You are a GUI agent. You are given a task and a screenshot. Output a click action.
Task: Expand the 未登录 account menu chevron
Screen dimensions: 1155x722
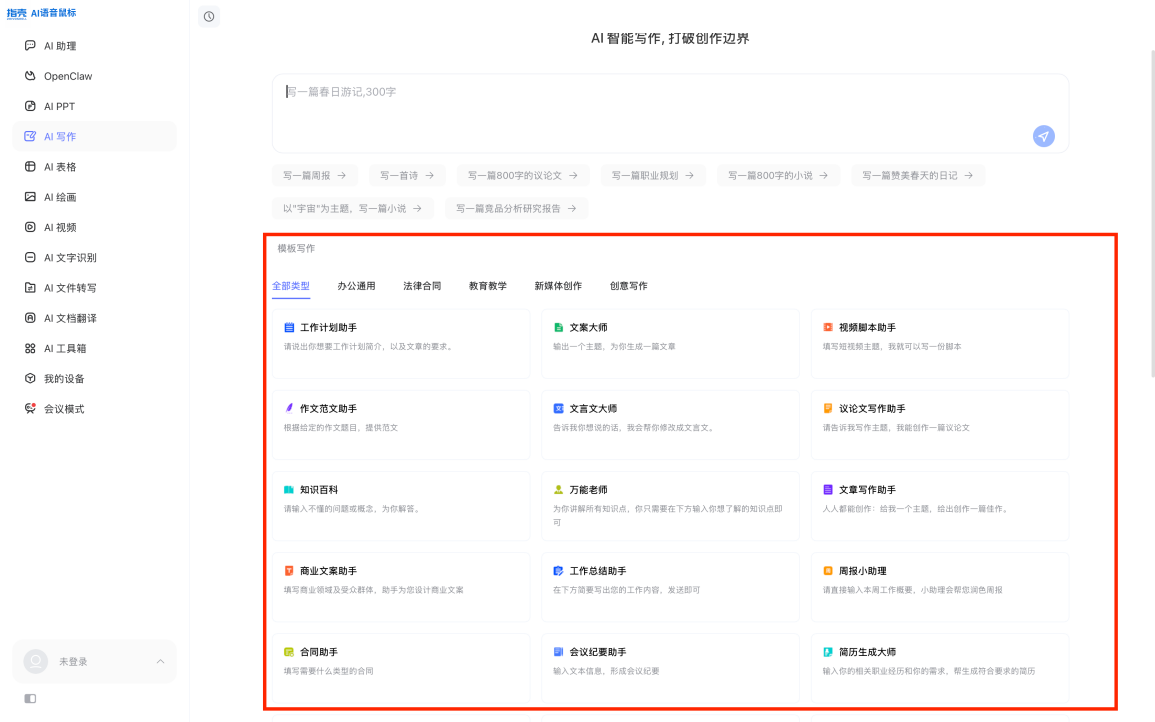161,662
